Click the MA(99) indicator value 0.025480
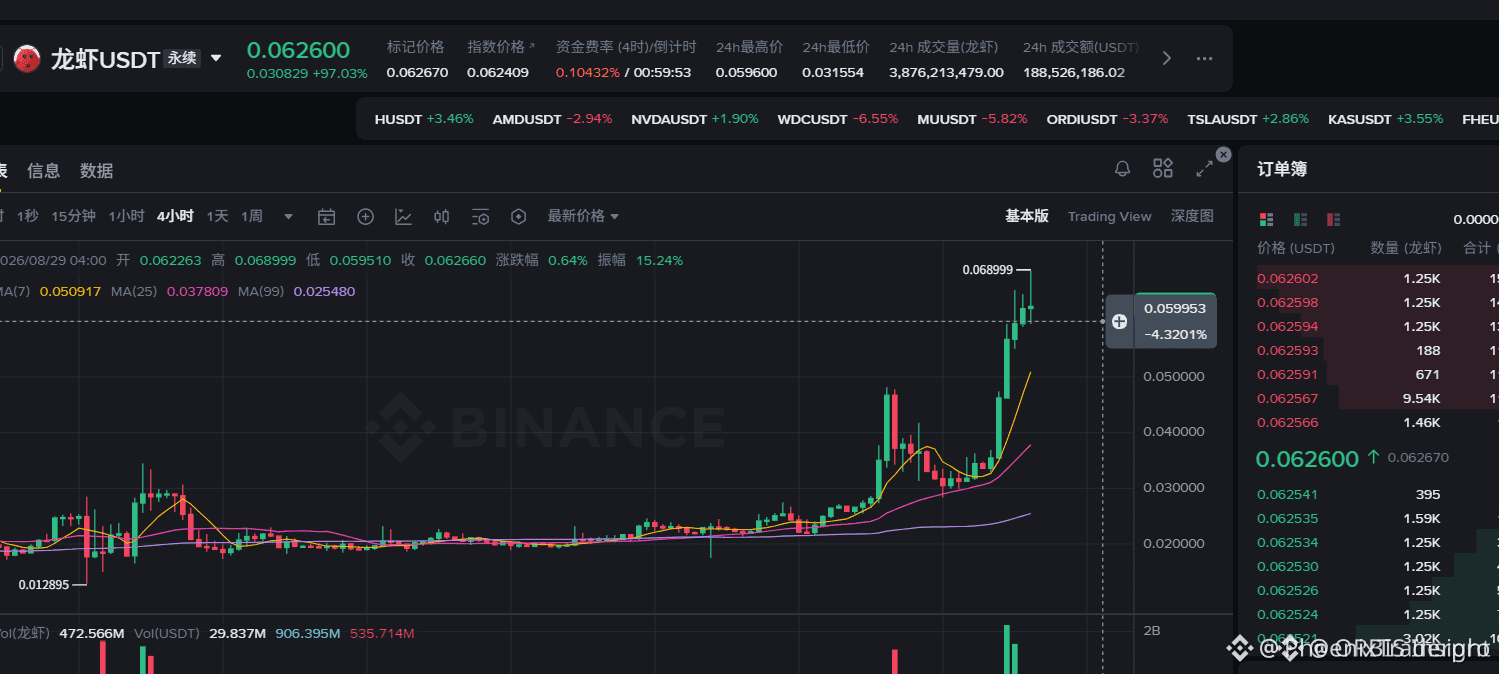Image resolution: width=1499 pixels, height=674 pixels. tap(324, 292)
